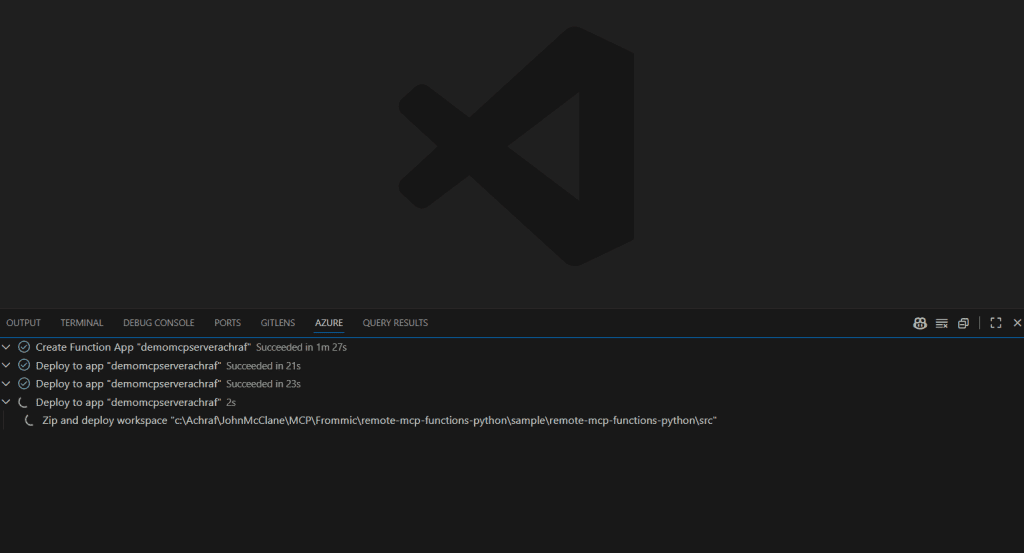Select the Zip and deploy workspace item
Viewport: 1024px width, 553px height.
380,421
